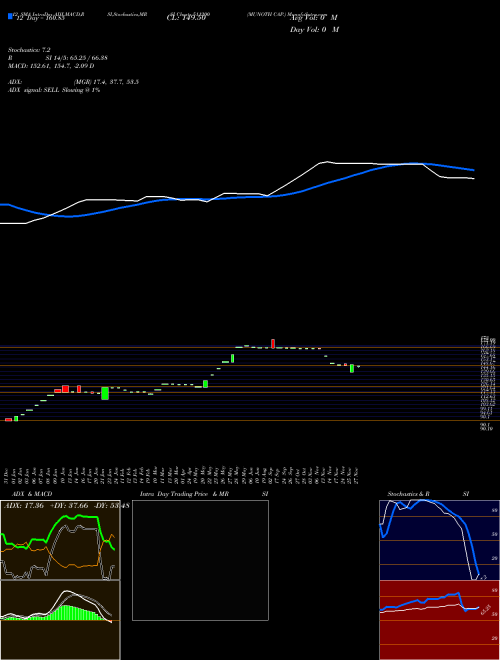
Task: Click the RSI 14/3 value '65.25 / 66.38'
Action: (87, 58)
